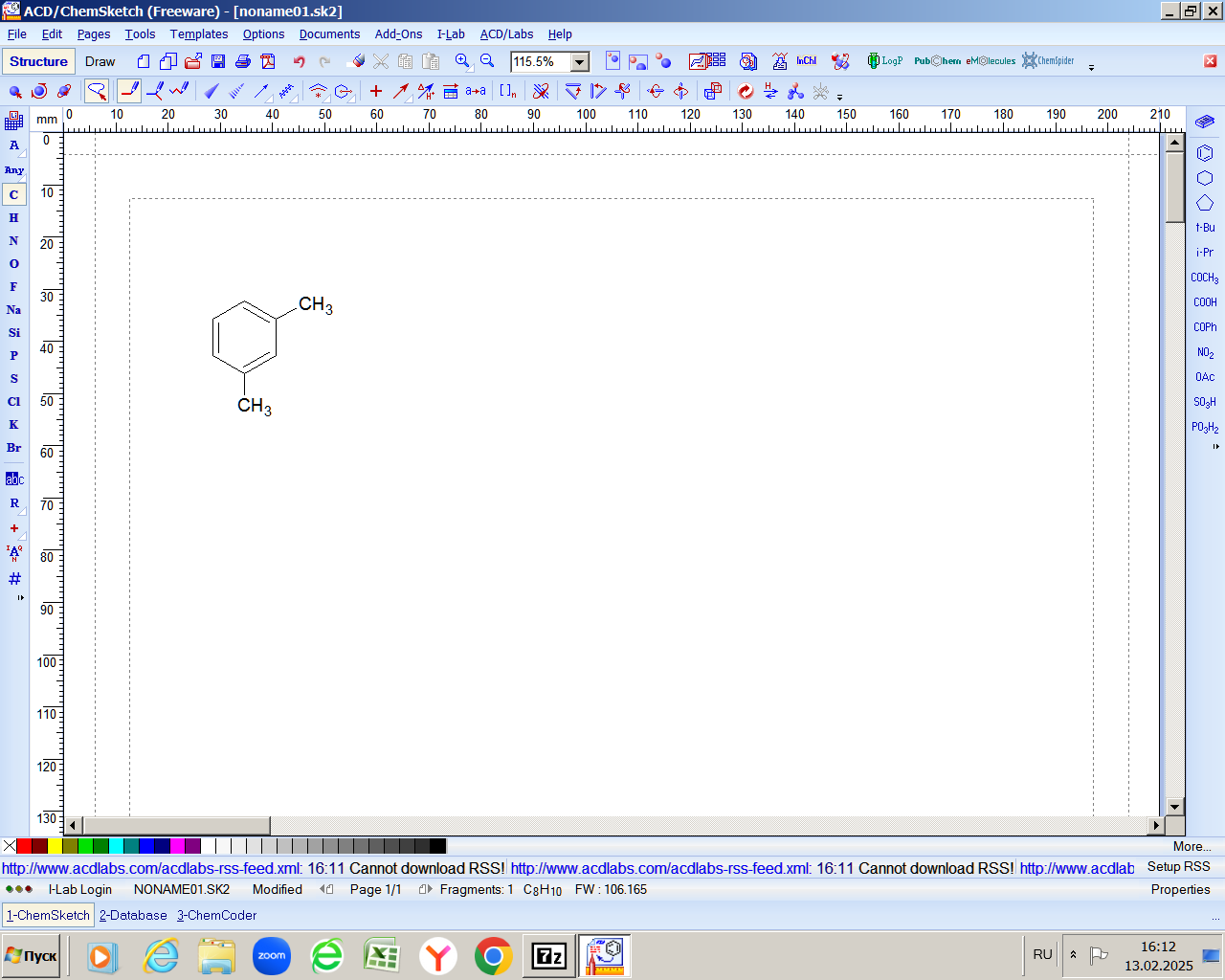Open the periodic table of elements
Viewport: 1225px width, 980px height.
pyautogui.click(x=14, y=121)
